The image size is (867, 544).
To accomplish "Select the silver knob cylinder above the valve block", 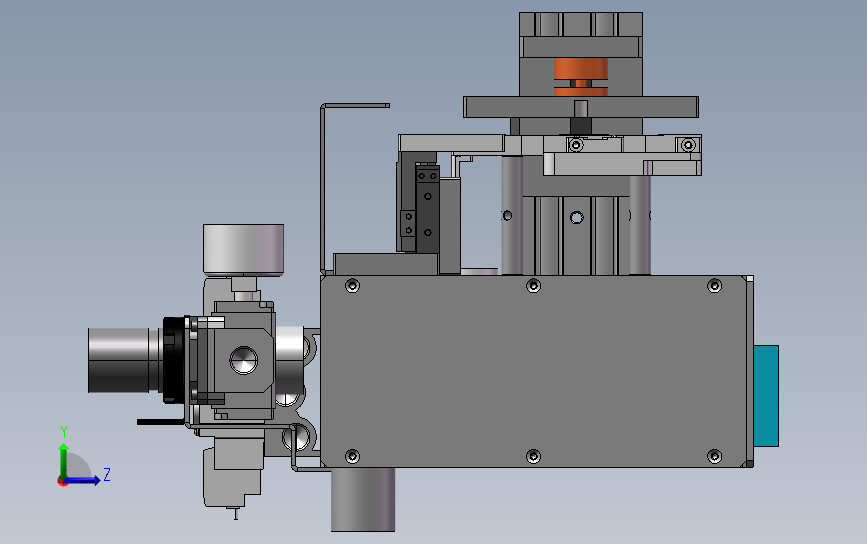I will click(243, 249).
